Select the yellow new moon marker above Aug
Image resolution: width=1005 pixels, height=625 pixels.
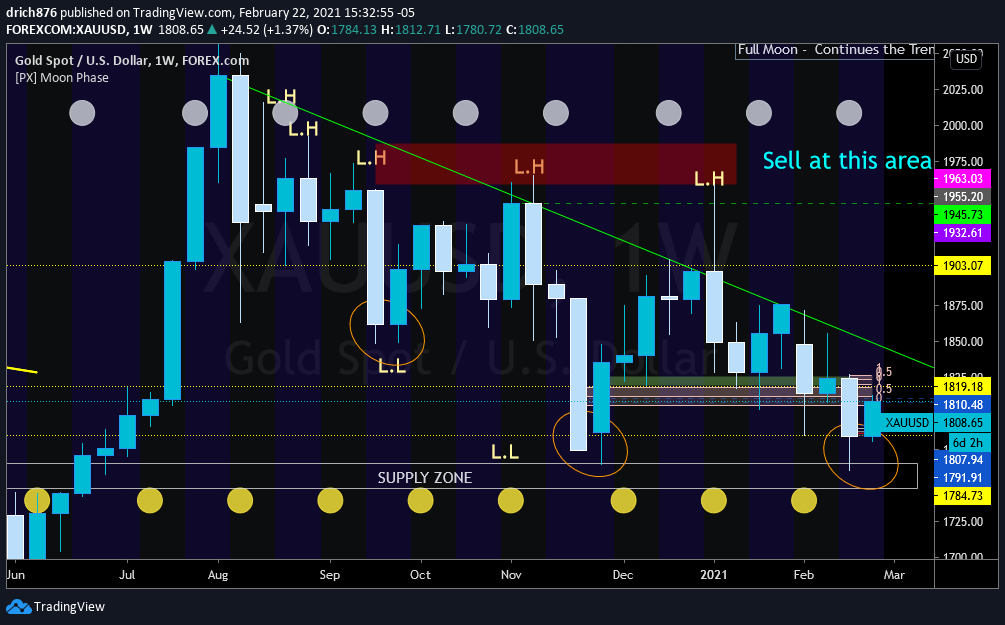click(240, 501)
